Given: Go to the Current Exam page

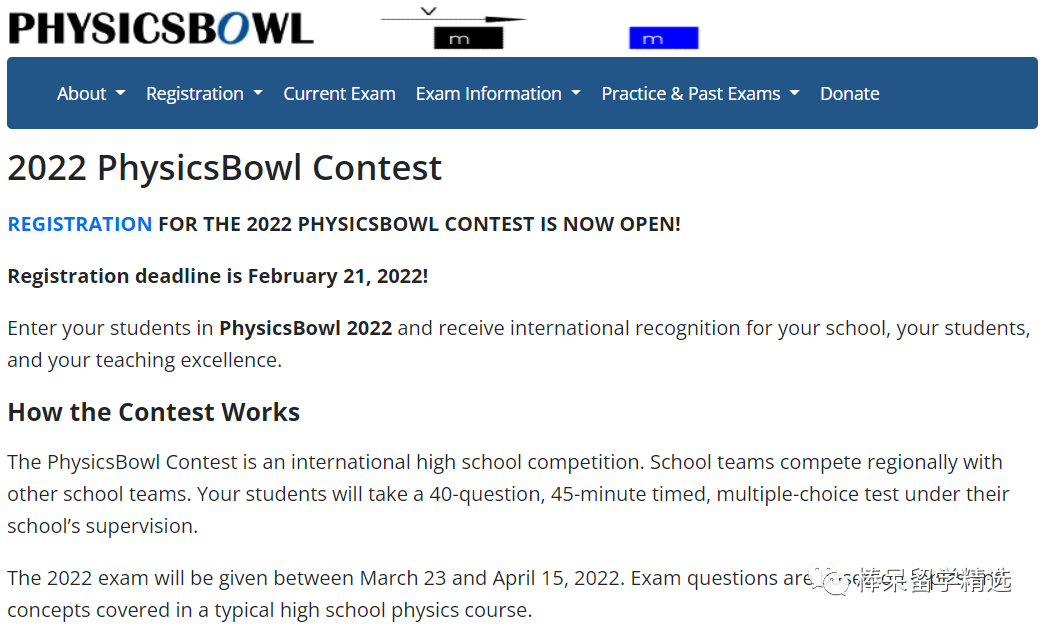Looking at the screenshot, I should 339,93.
